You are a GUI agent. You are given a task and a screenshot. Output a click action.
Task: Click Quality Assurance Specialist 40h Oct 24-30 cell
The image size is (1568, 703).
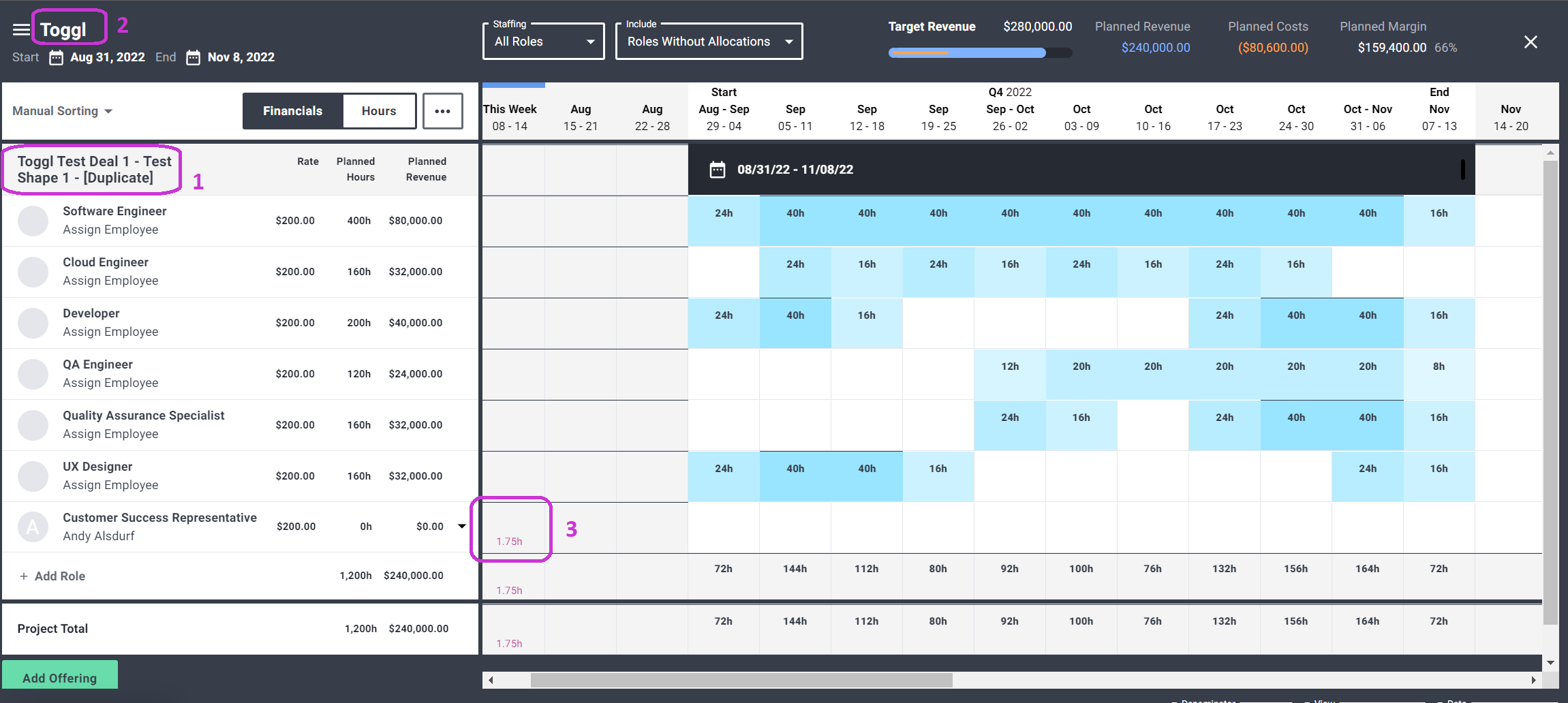1296,425
